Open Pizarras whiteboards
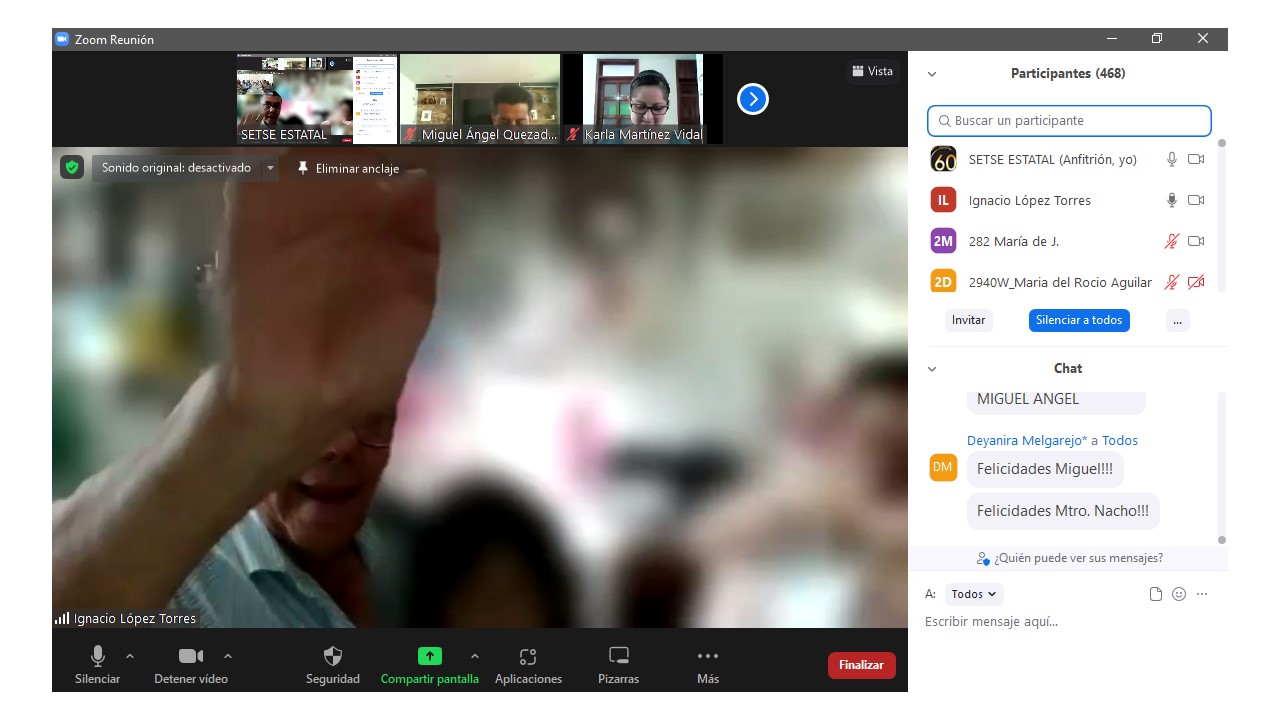The height and width of the screenshot is (720, 1280). (618, 665)
